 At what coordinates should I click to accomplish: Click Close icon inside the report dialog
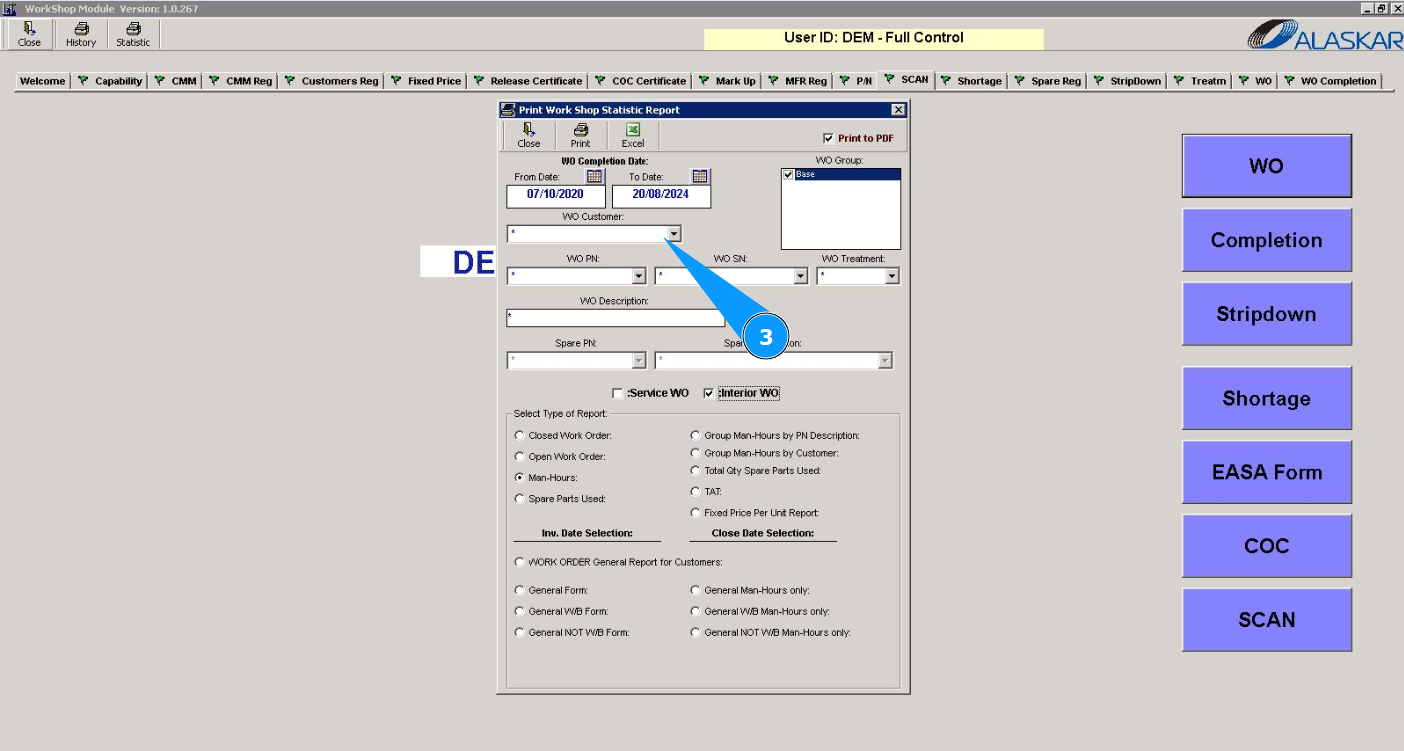[x=529, y=135]
